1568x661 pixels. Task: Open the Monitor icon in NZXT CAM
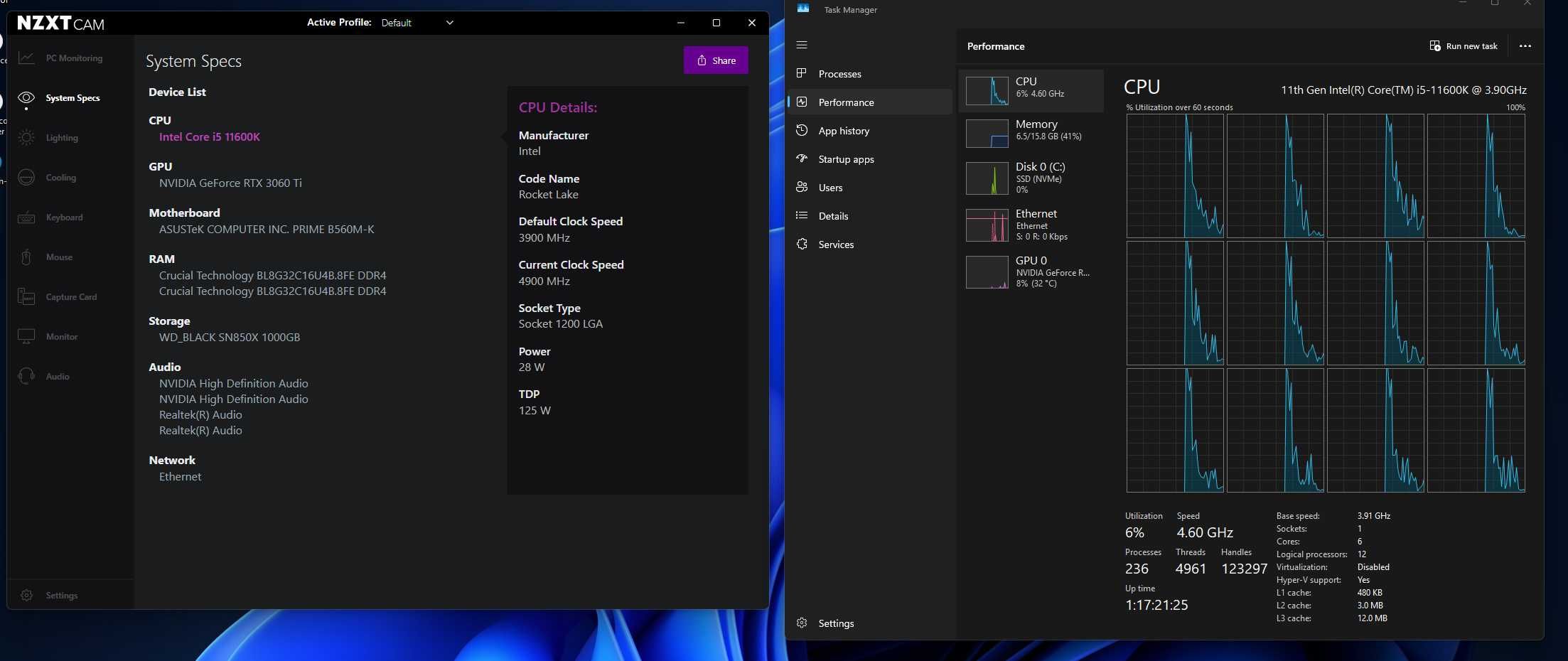(26, 336)
